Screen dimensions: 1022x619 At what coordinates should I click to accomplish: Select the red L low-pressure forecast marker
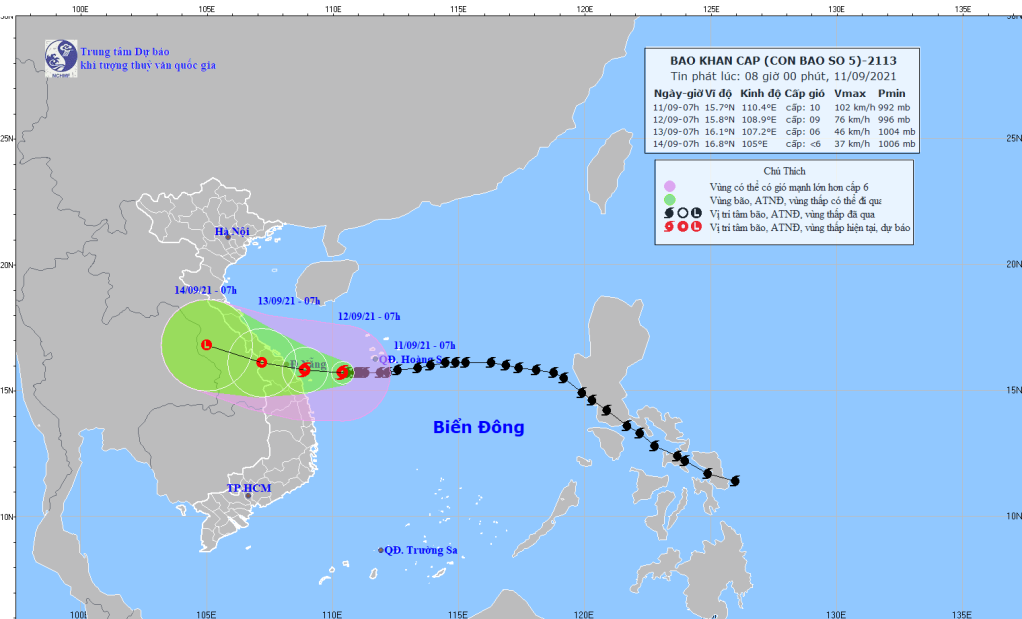pos(206,345)
